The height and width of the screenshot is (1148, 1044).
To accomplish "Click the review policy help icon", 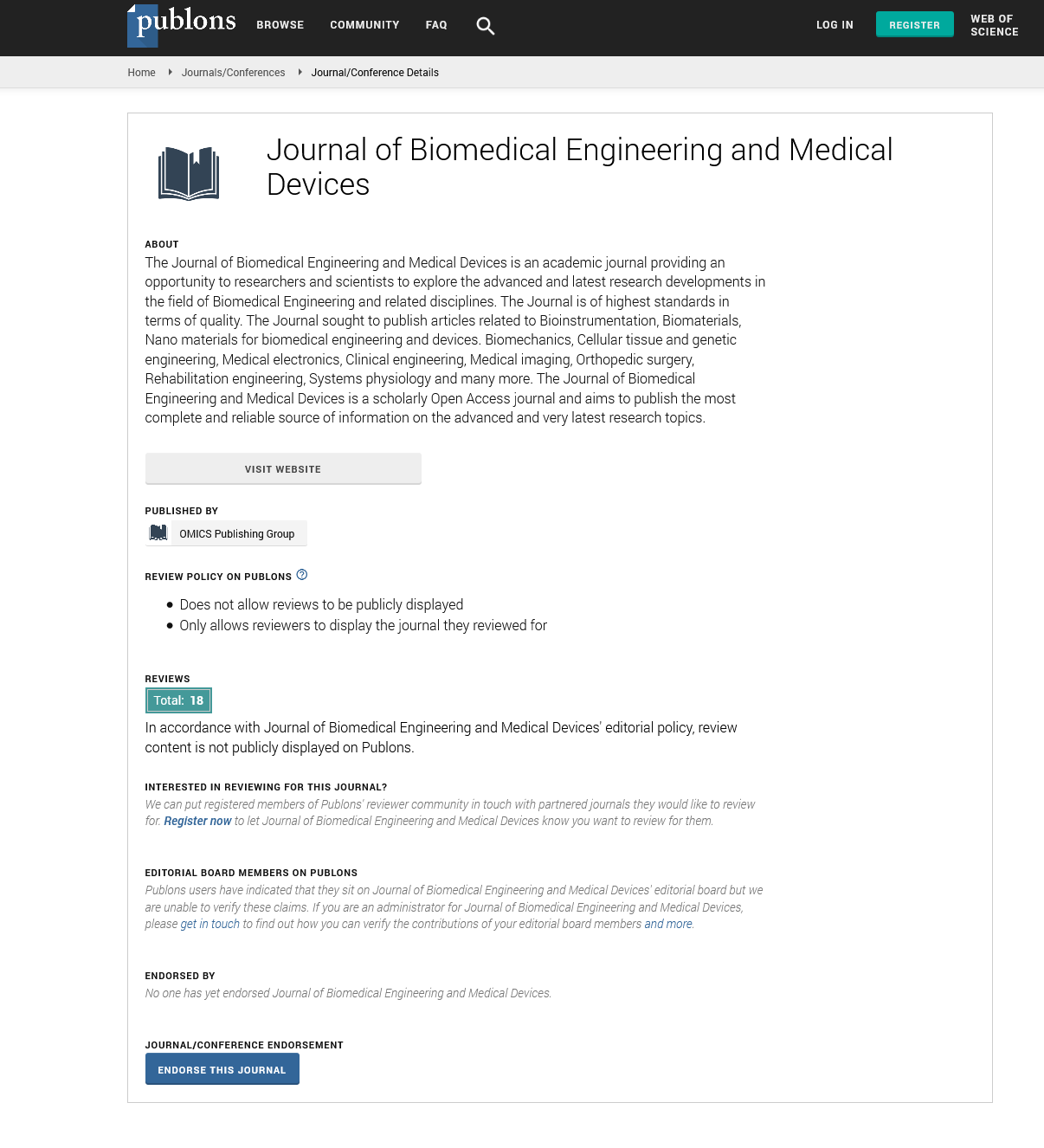I will pyautogui.click(x=302, y=575).
